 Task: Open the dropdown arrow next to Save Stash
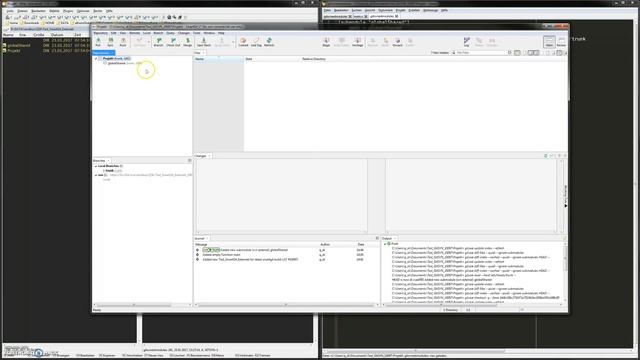pyautogui.click(x=233, y=42)
